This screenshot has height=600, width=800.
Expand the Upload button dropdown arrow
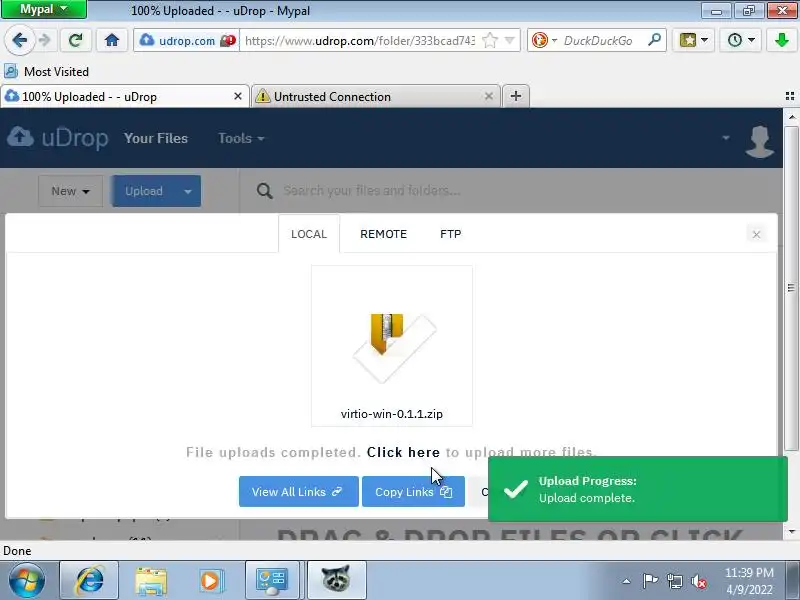(188, 191)
